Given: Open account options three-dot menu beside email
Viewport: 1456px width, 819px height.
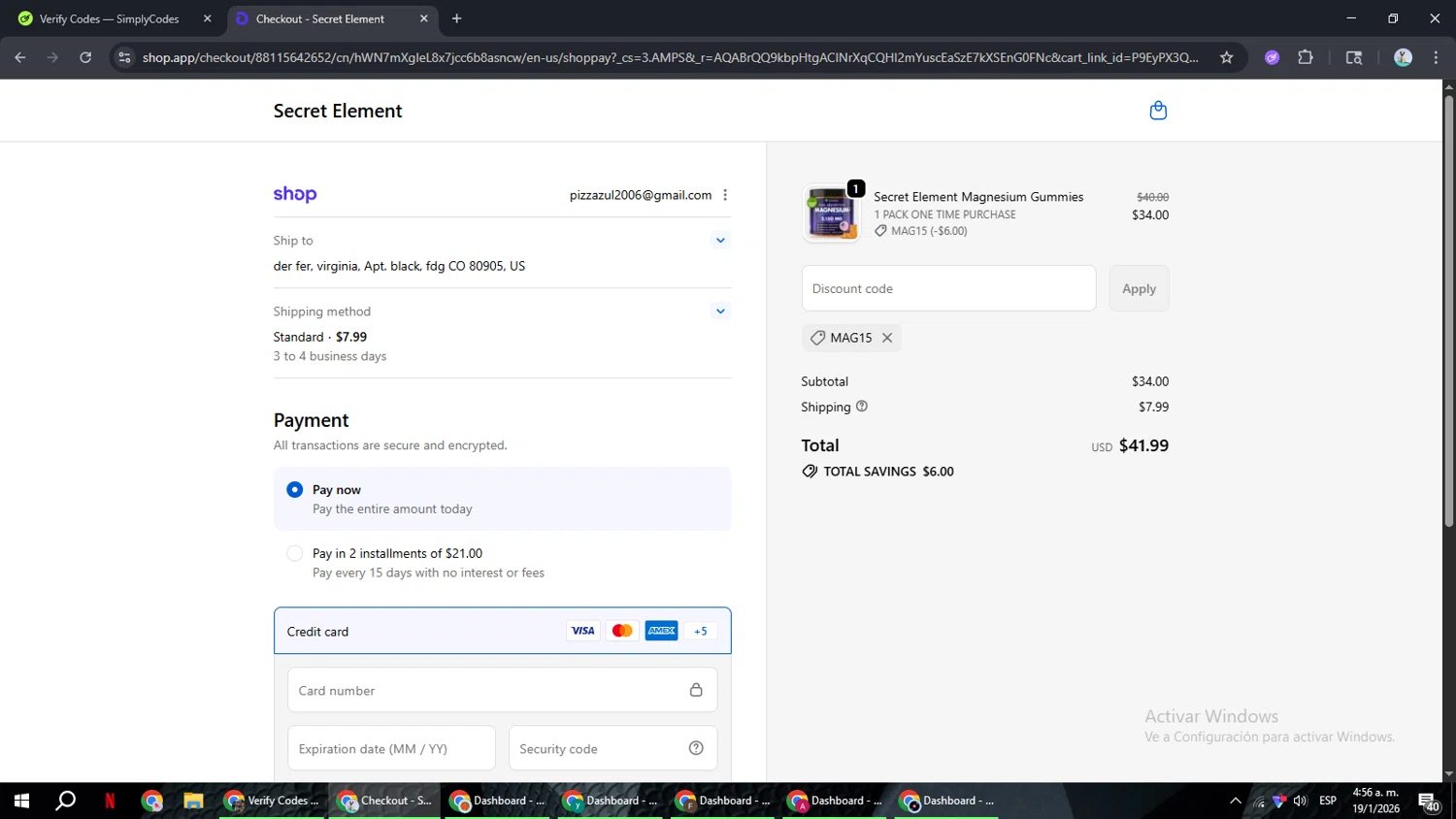Looking at the screenshot, I should [725, 195].
